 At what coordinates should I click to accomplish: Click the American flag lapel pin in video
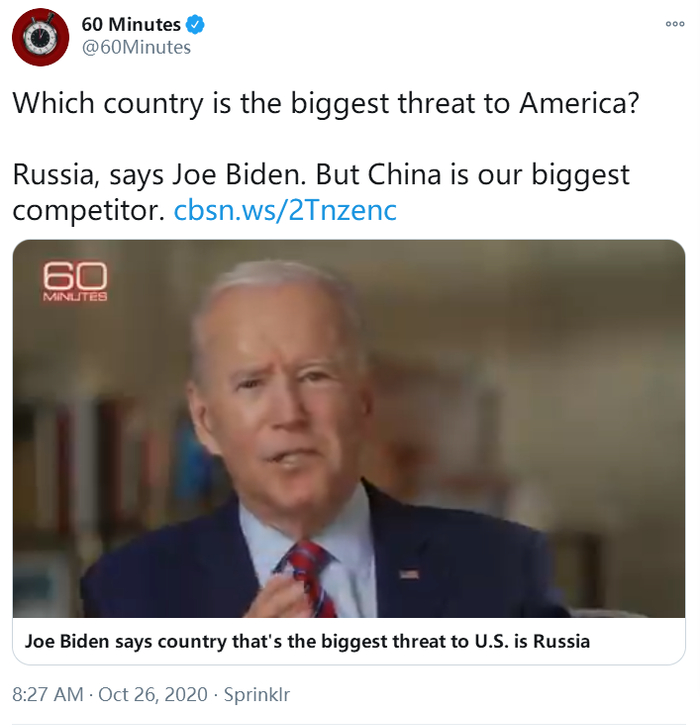[409, 574]
